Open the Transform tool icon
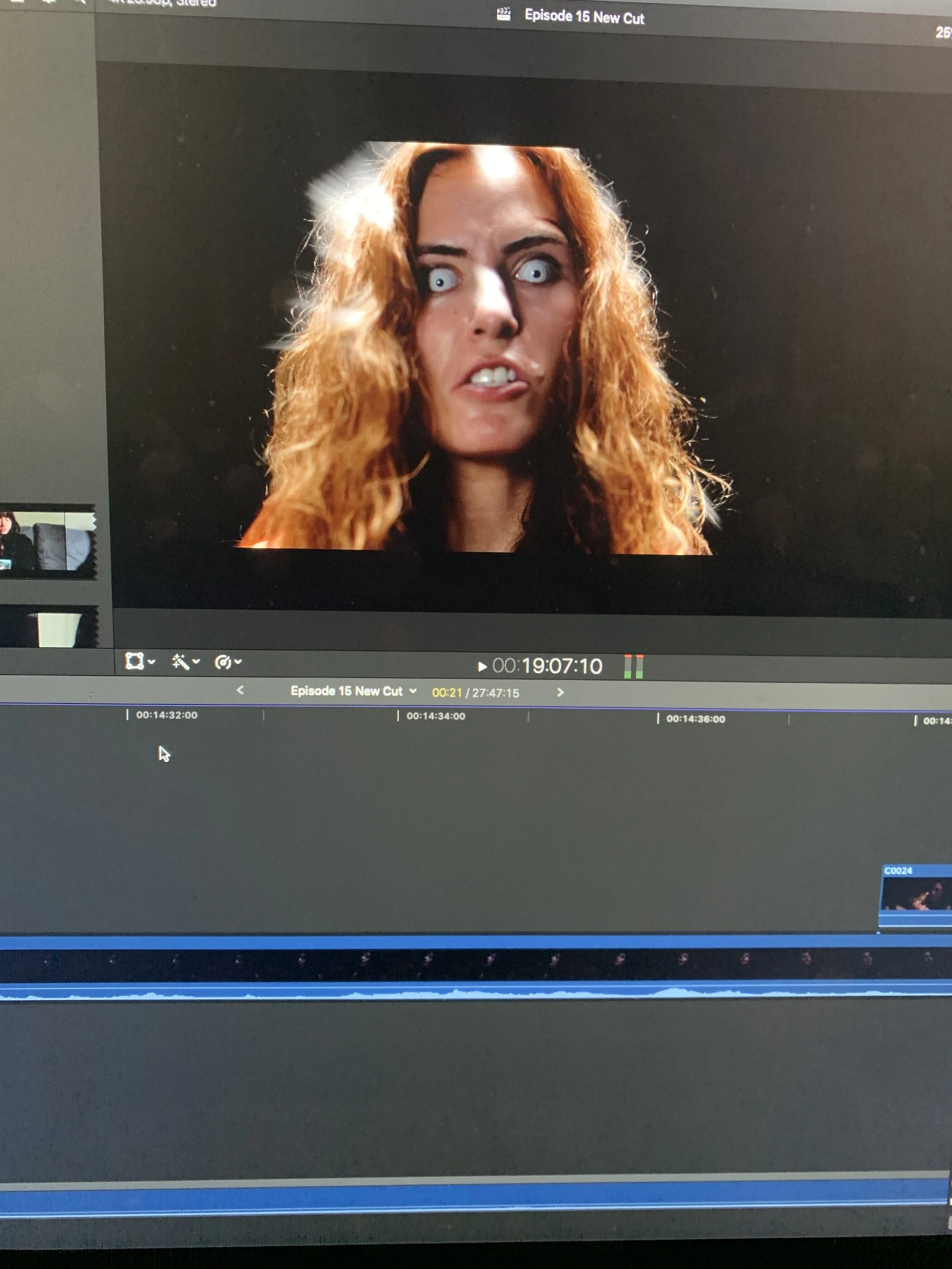Viewport: 952px width, 1269px height. point(134,661)
